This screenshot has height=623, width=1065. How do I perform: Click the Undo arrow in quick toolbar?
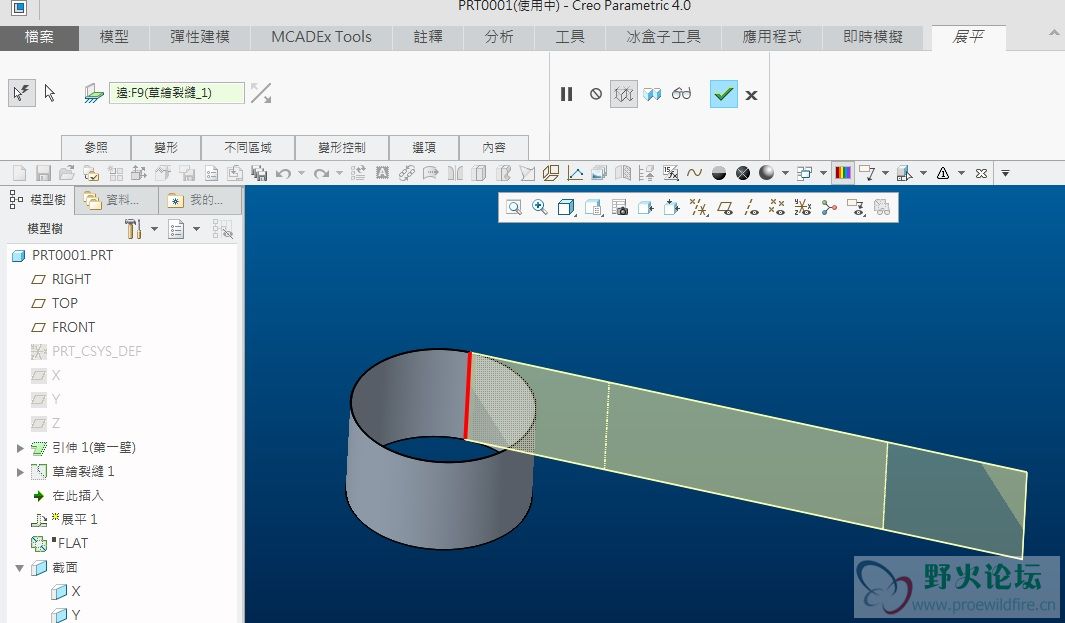pos(283,173)
